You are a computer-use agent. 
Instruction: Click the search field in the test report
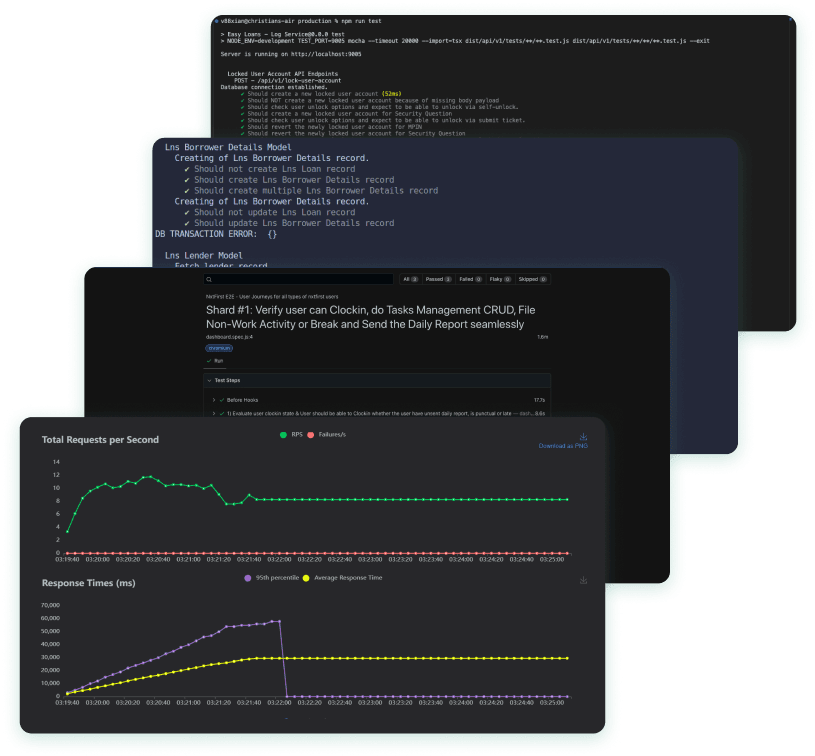[x=298, y=279]
